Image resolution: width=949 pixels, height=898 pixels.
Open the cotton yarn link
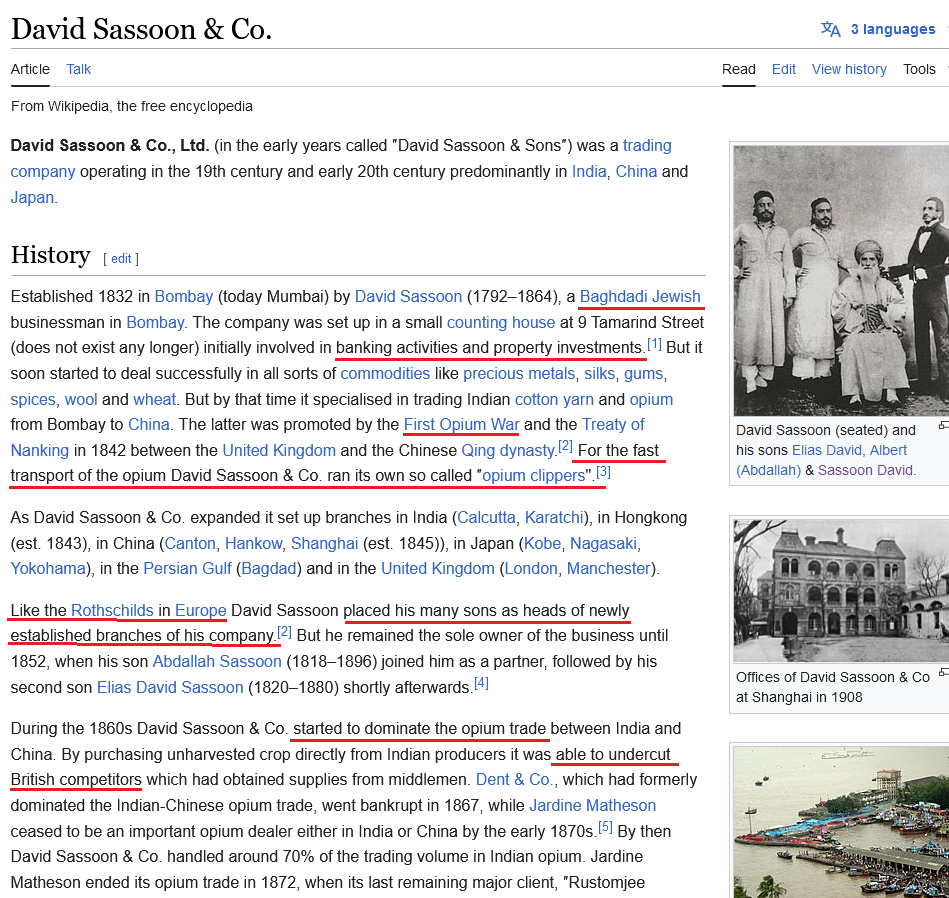tap(554, 399)
